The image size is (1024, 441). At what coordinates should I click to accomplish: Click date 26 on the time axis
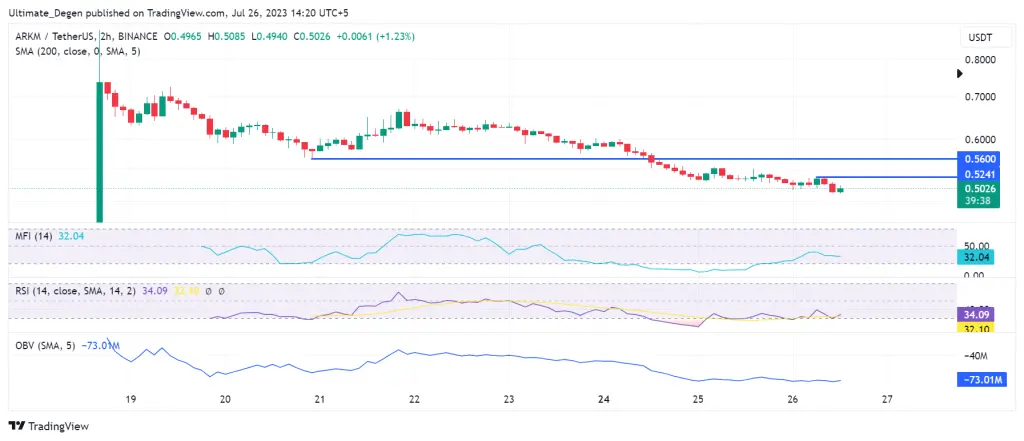coord(792,399)
